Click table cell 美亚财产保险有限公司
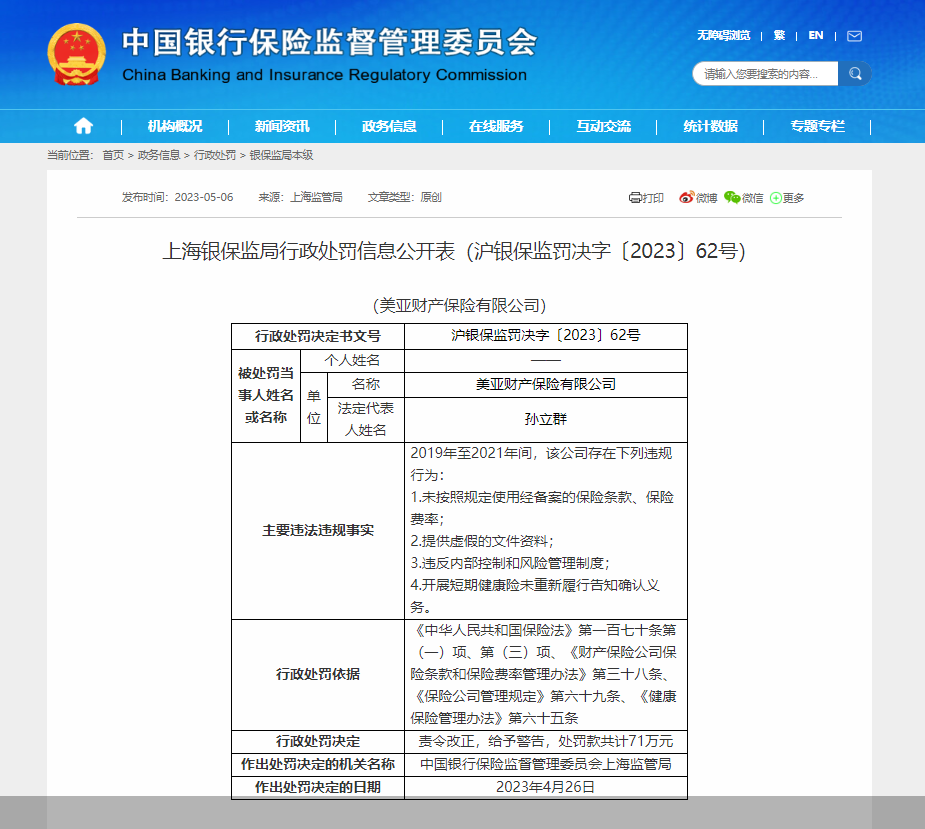 pos(546,384)
